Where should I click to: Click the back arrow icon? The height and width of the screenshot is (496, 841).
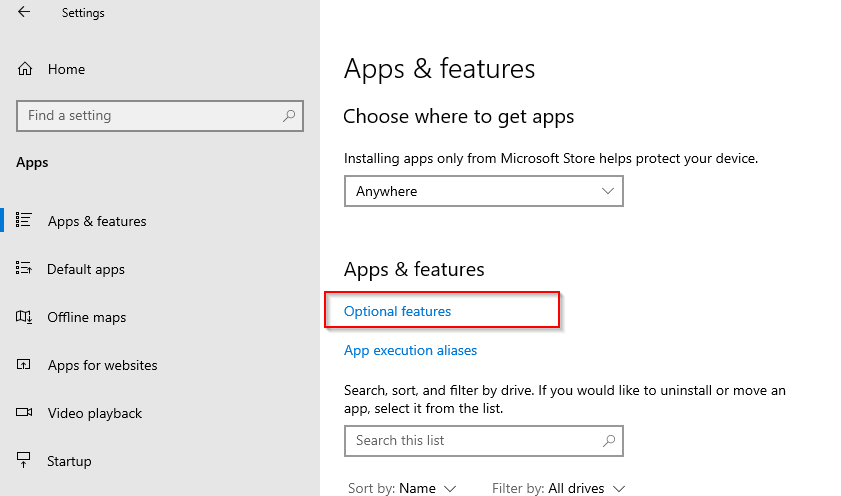(24, 12)
